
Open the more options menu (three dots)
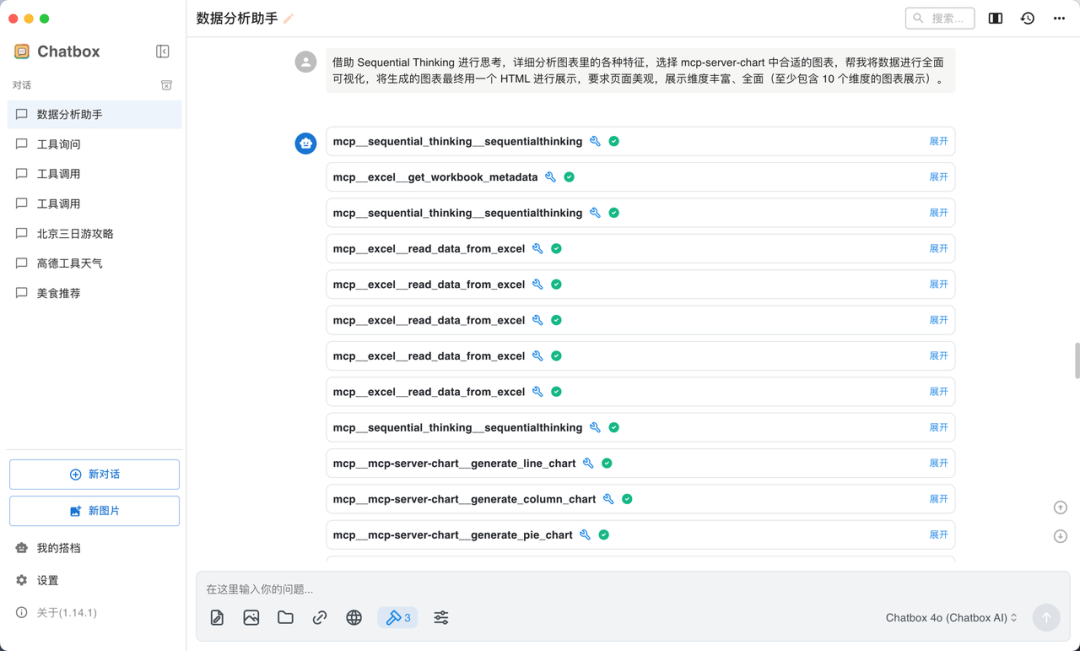pos(1059,18)
